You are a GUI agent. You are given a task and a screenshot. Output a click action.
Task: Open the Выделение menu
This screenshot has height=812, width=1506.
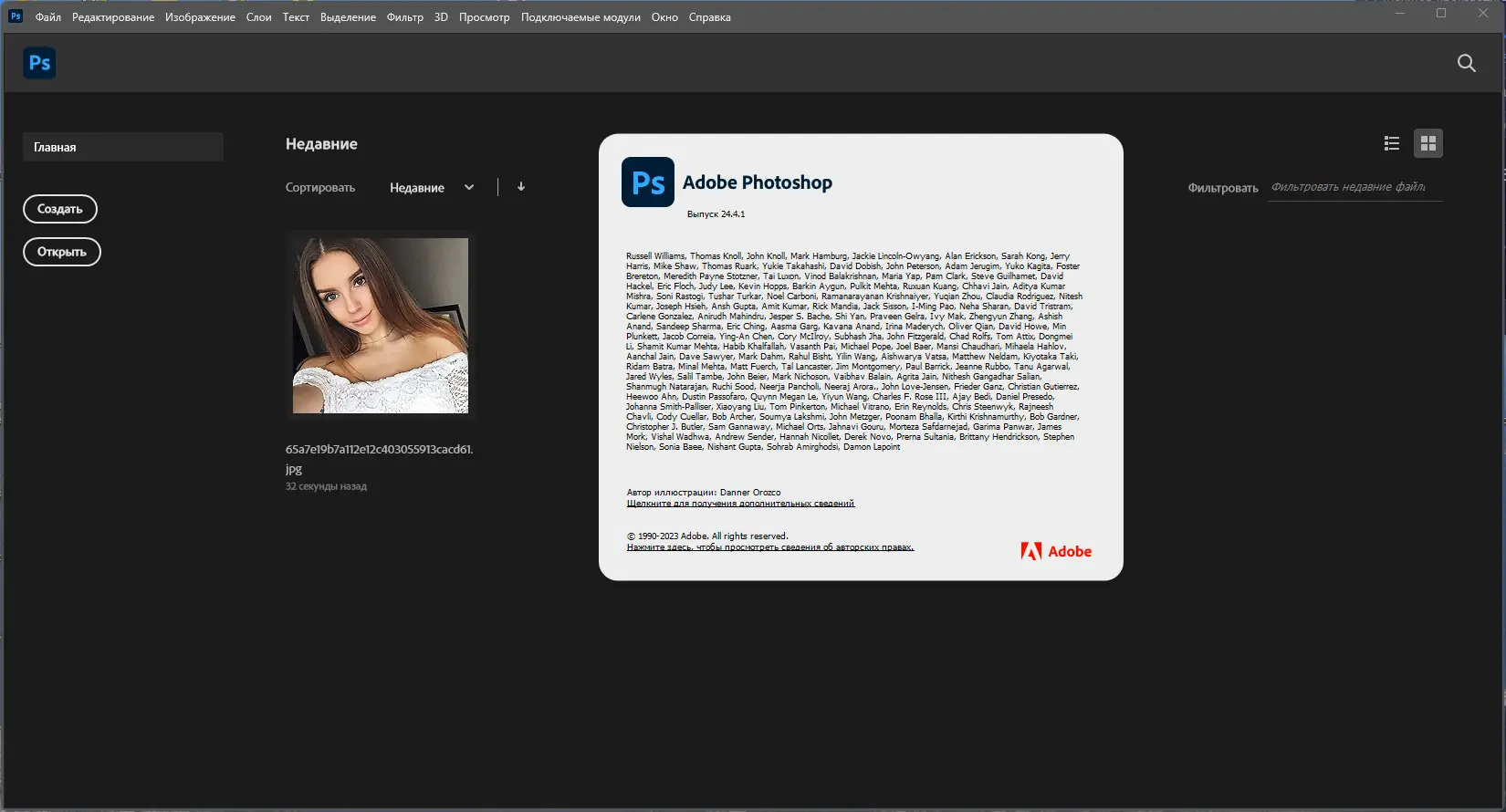click(x=348, y=17)
